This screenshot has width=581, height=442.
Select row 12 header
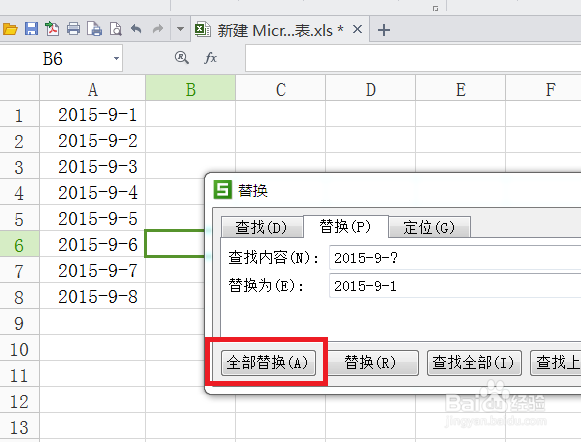19,401
